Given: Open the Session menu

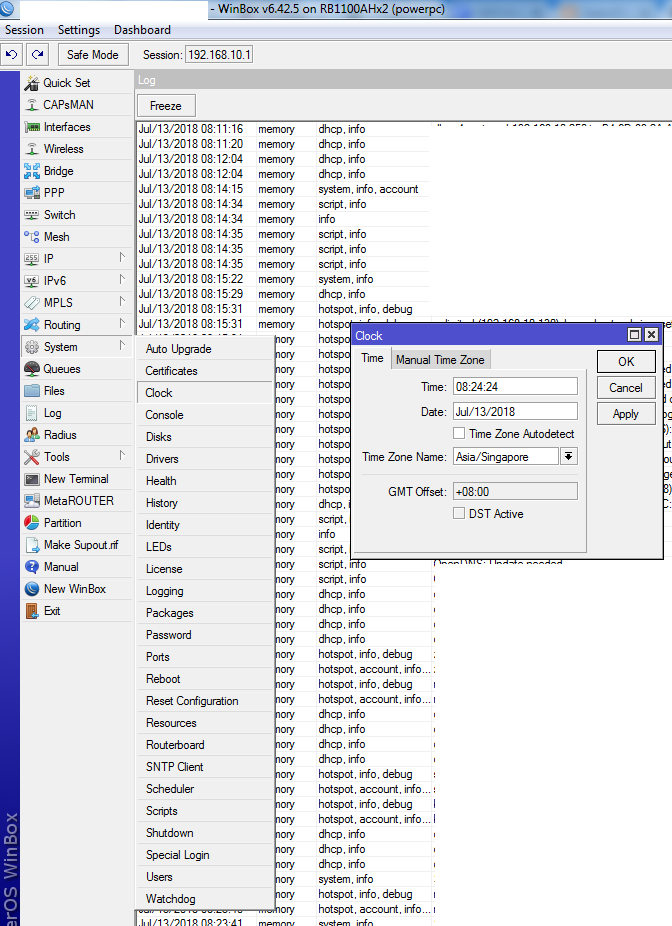Looking at the screenshot, I should coord(24,30).
